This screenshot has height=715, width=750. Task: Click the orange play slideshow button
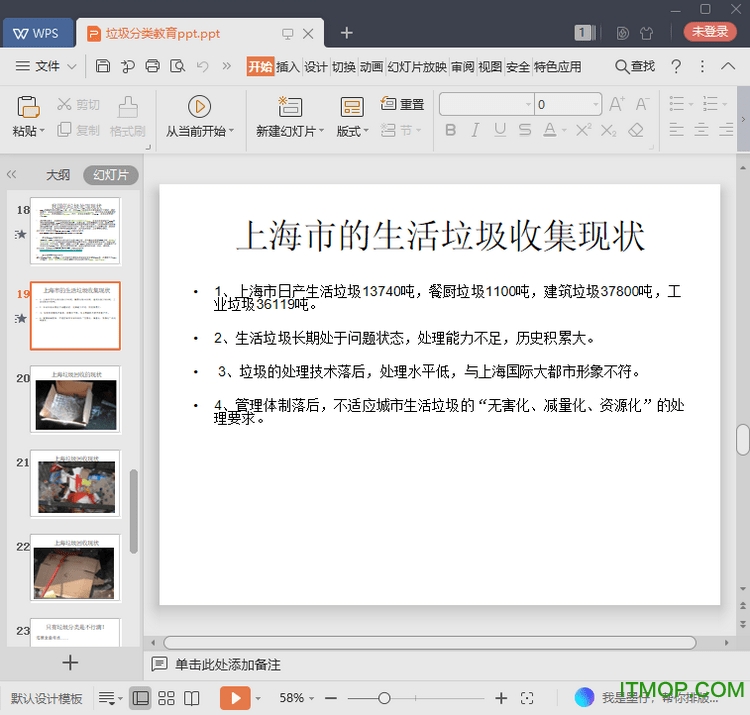tap(235, 698)
